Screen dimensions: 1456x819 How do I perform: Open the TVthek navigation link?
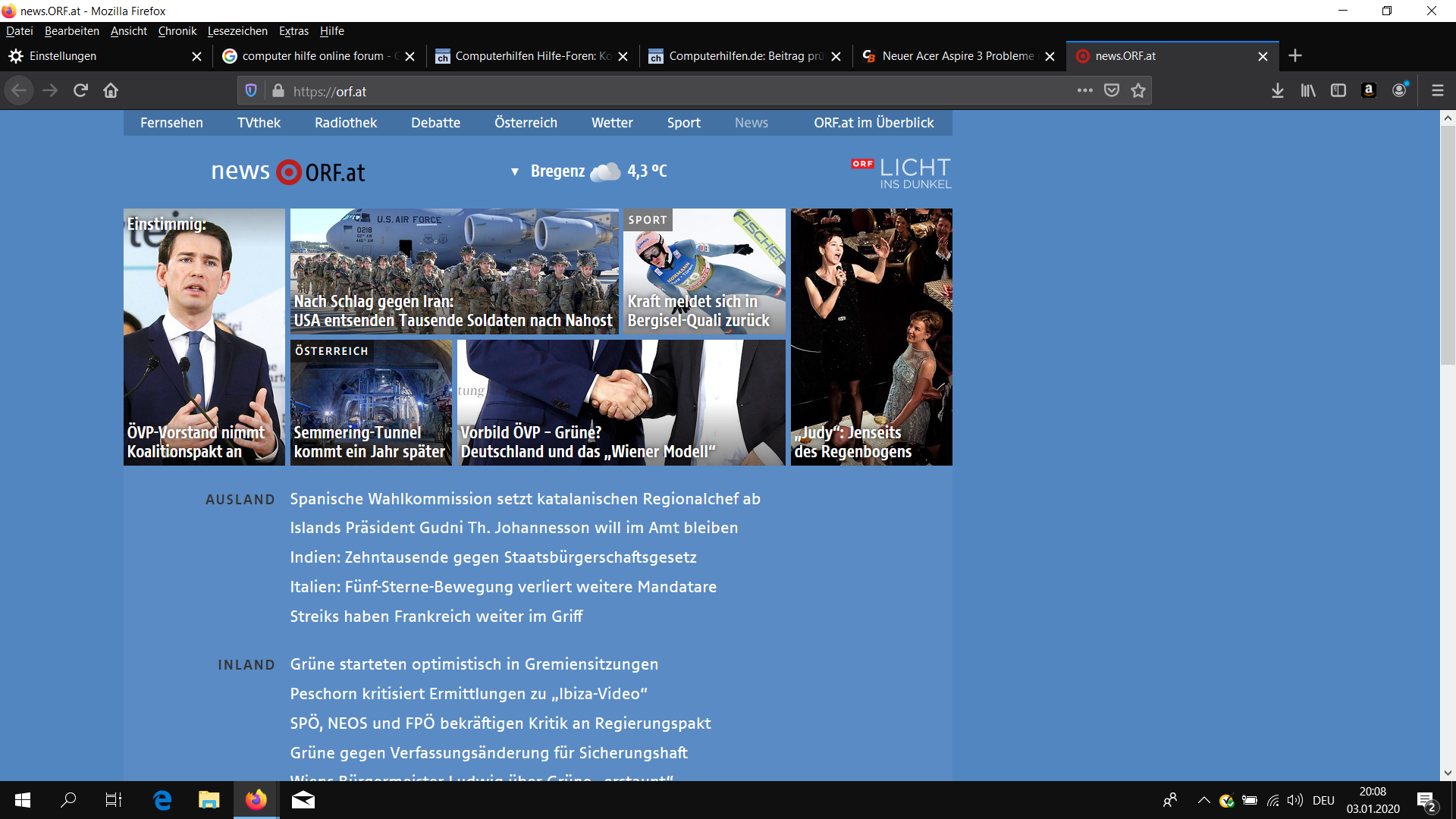pyautogui.click(x=259, y=123)
